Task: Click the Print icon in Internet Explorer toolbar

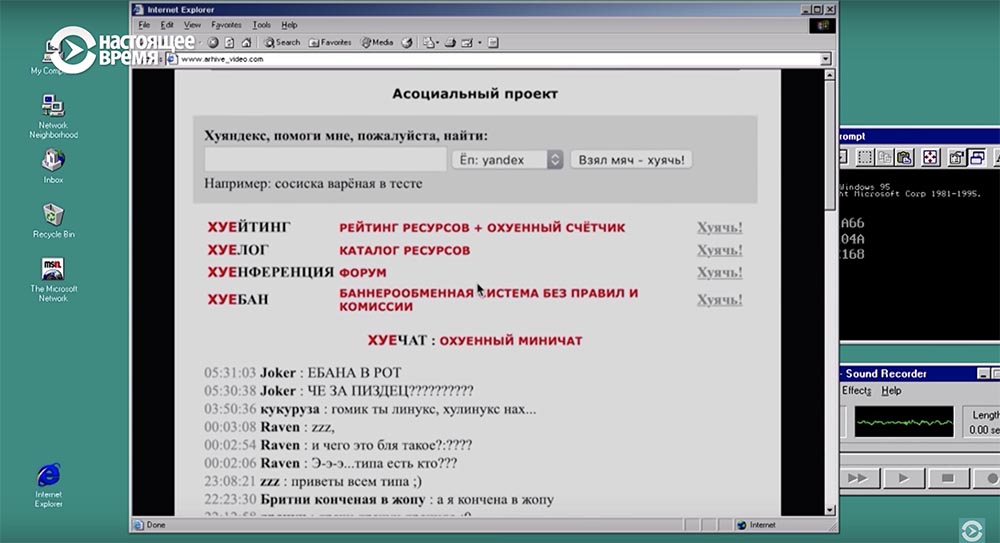Action: [450, 43]
